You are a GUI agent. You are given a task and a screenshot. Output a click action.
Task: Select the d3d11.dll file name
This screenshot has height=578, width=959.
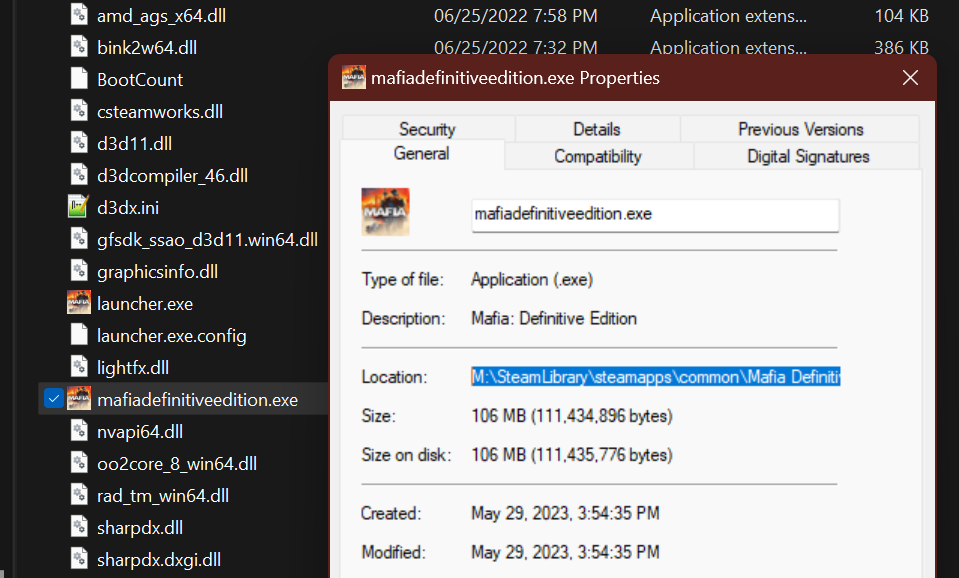pos(135,144)
